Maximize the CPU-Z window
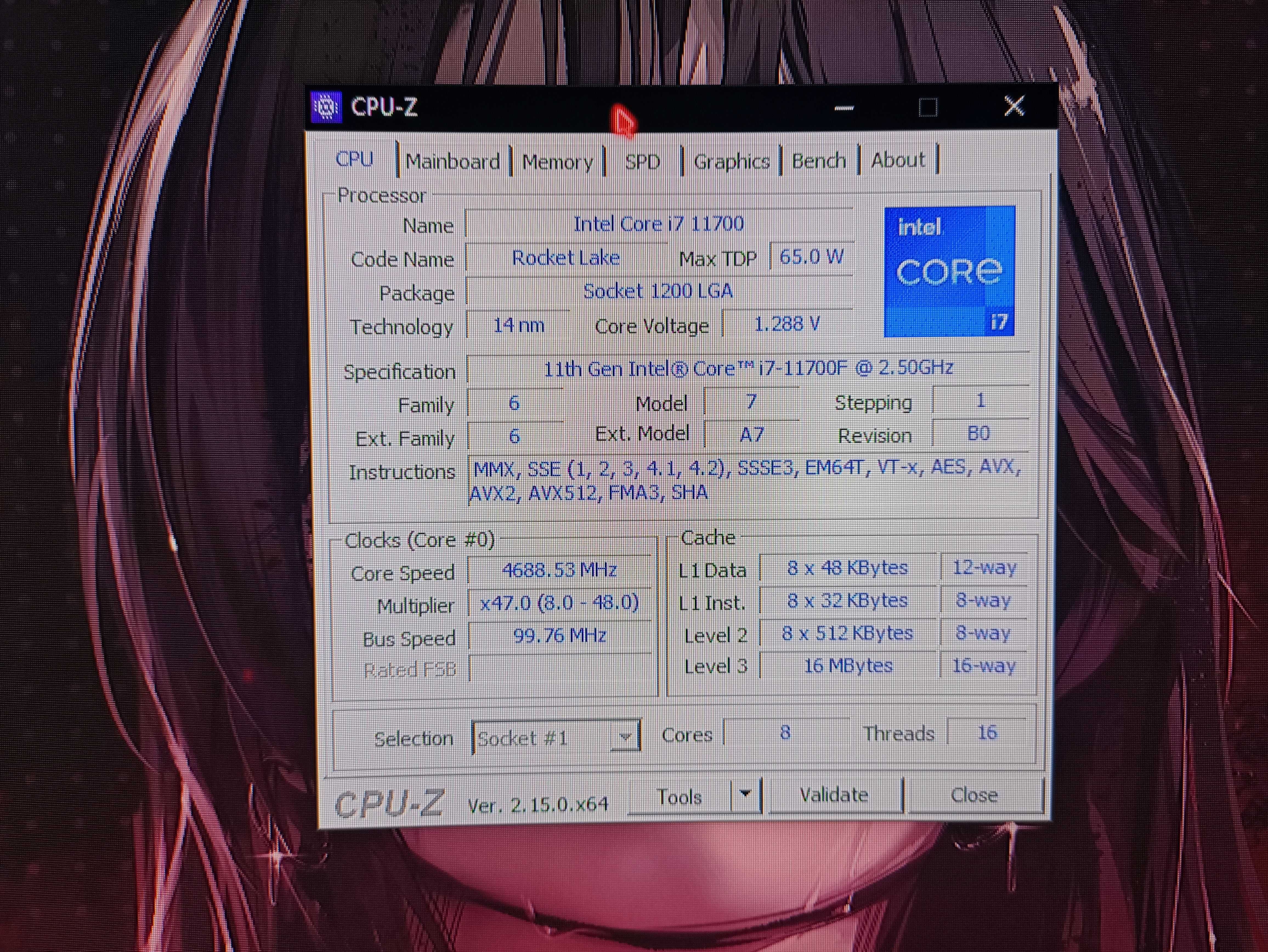 928,107
